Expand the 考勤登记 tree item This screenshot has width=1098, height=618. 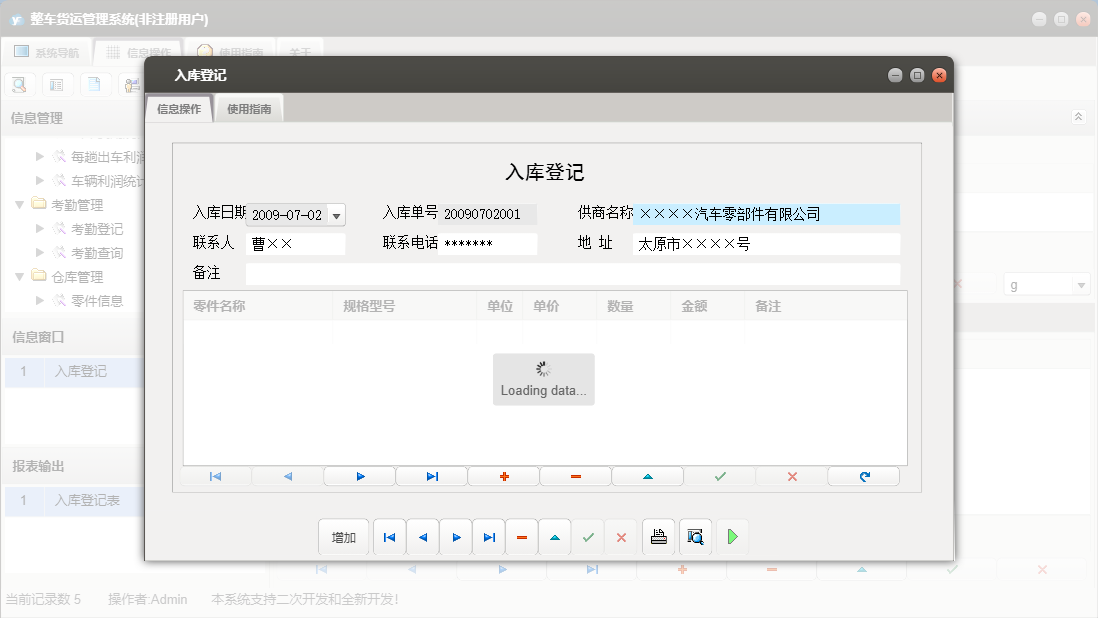(40, 227)
